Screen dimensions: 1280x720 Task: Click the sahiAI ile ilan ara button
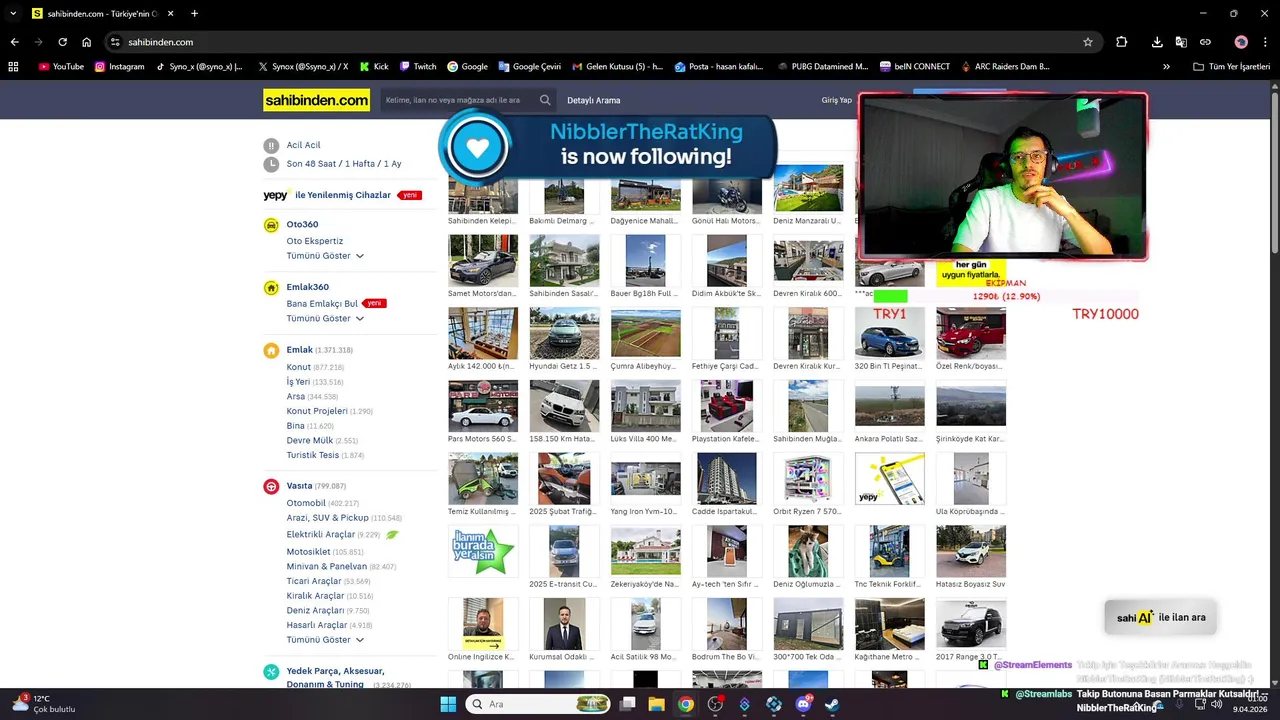pyautogui.click(x=1160, y=618)
